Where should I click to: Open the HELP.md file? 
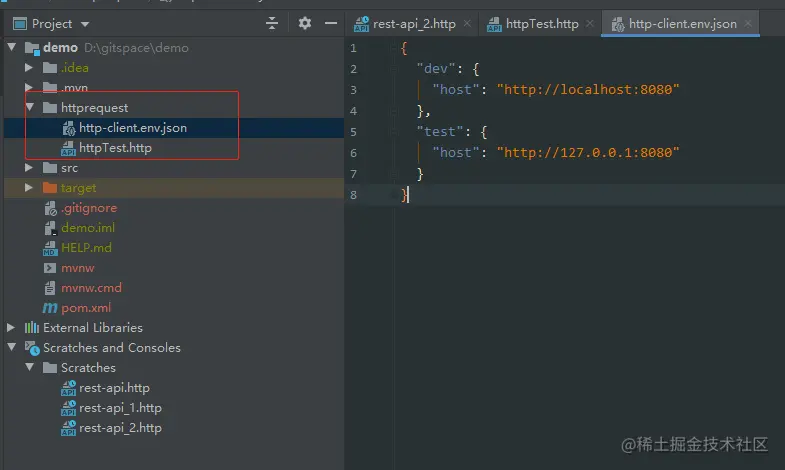86,248
